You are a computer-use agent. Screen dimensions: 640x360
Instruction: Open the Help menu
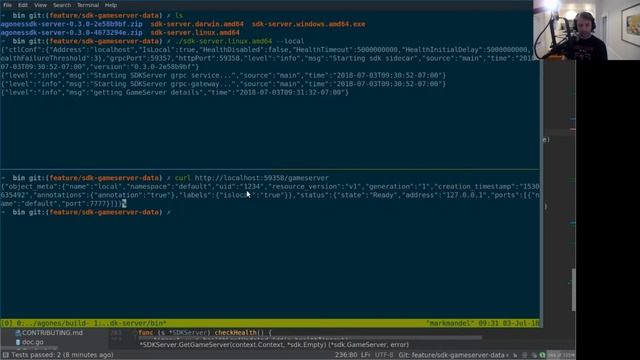[111, 5]
